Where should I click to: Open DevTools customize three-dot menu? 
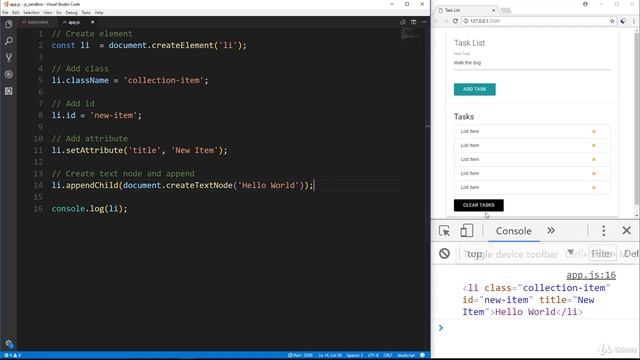(604, 231)
